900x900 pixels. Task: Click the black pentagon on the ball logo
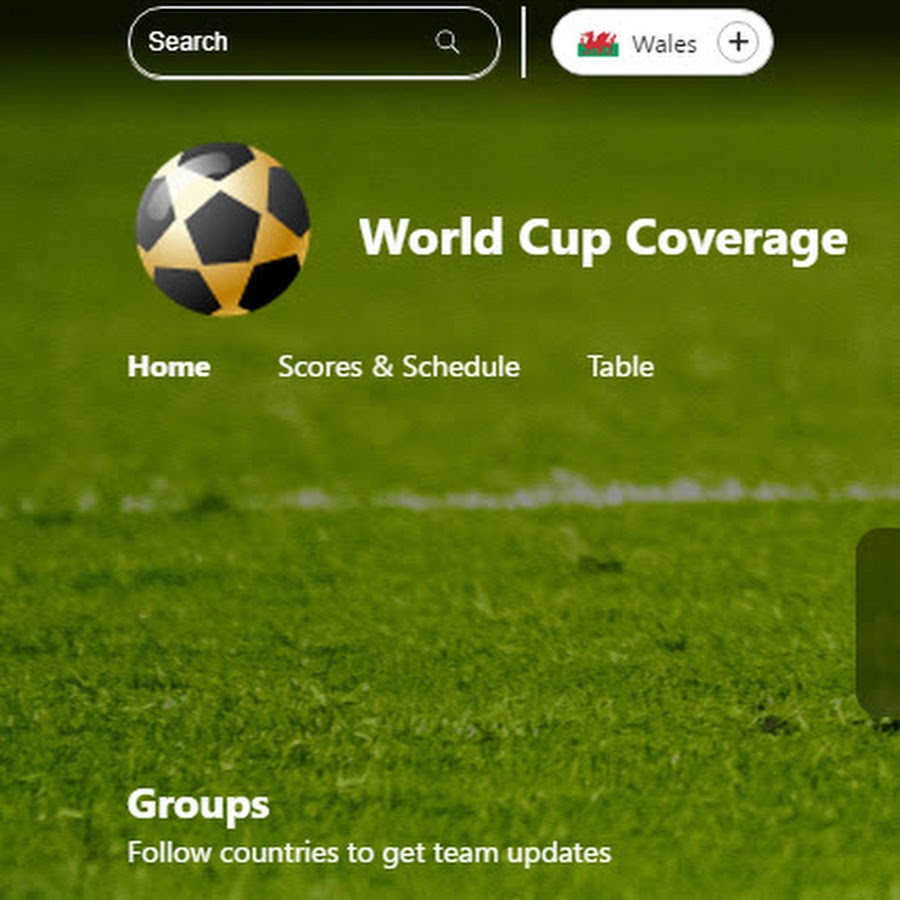tap(223, 228)
